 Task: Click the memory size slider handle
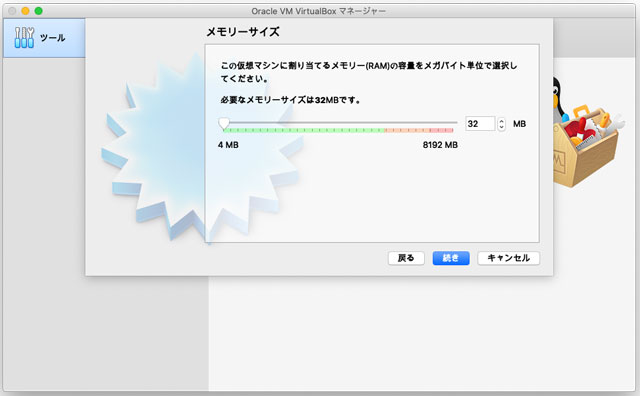click(x=224, y=124)
